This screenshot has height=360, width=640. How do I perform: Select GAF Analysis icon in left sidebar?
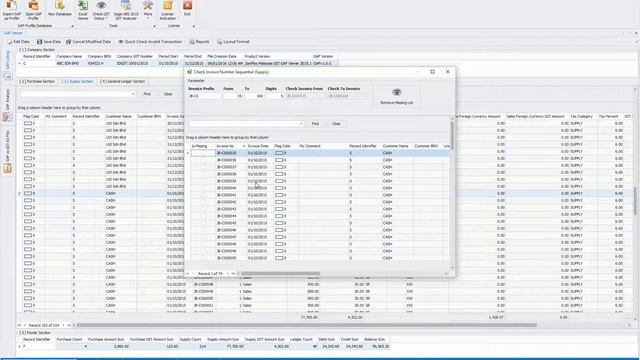(x=7, y=117)
